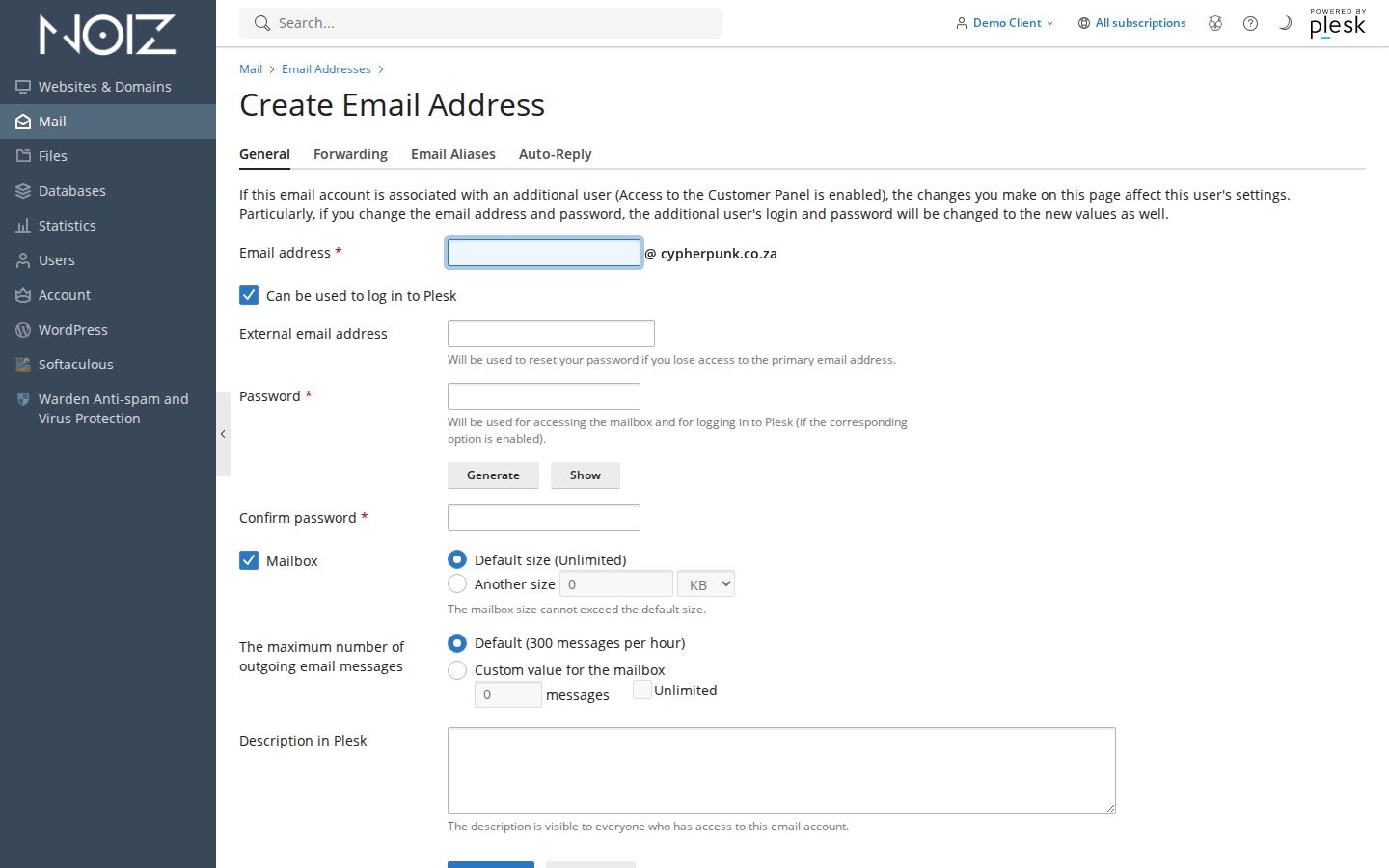Select the Another size radio button

pos(457,583)
